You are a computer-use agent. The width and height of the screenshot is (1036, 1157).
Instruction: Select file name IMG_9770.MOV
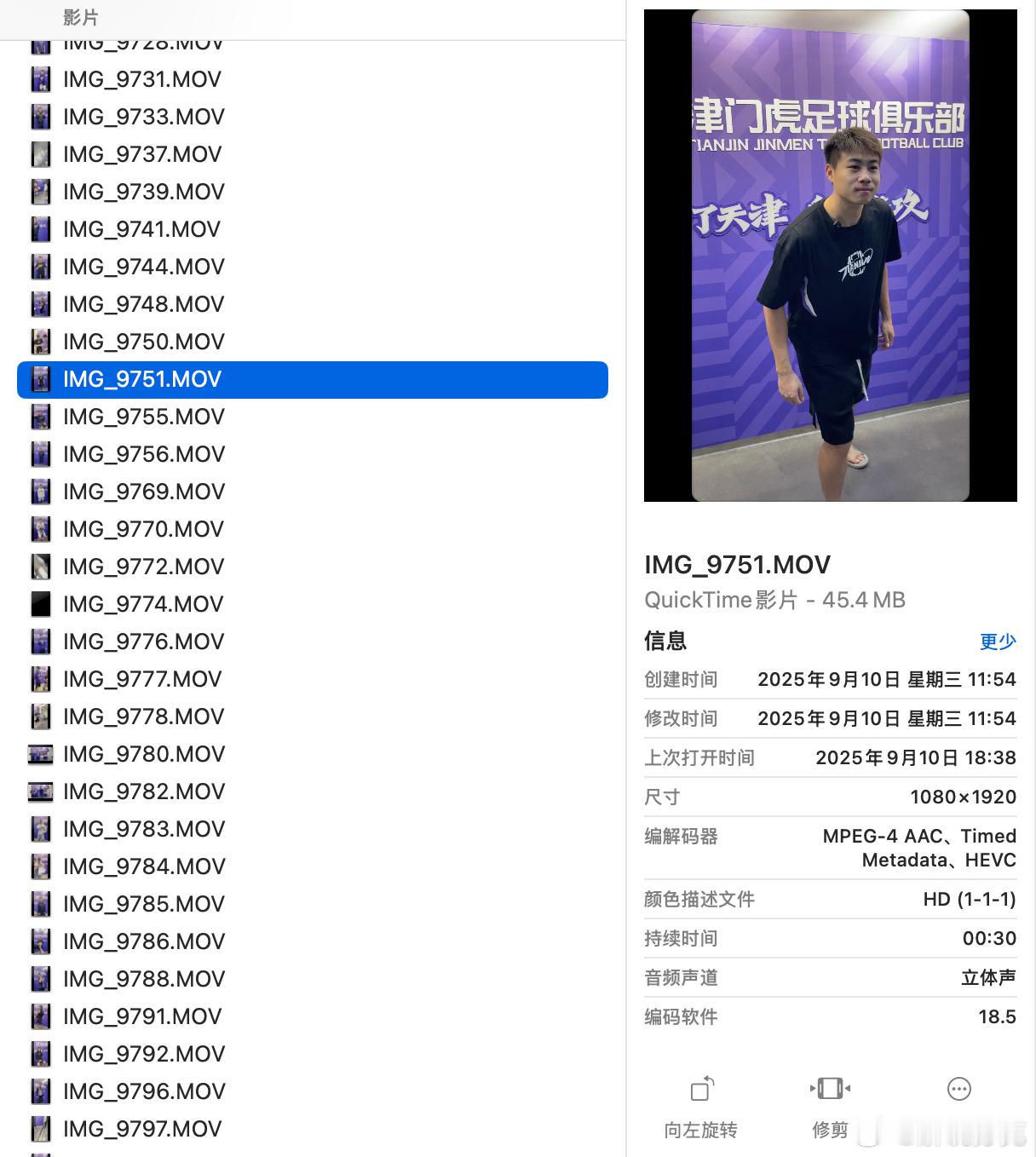tap(143, 529)
